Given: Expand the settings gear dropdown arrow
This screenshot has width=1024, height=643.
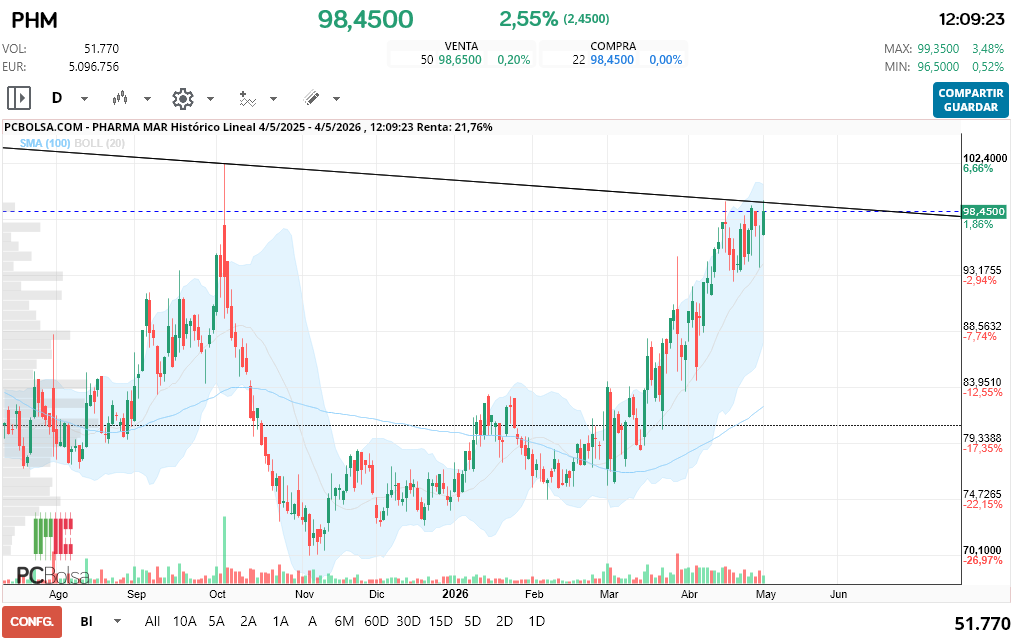Looking at the screenshot, I should coord(210,99).
